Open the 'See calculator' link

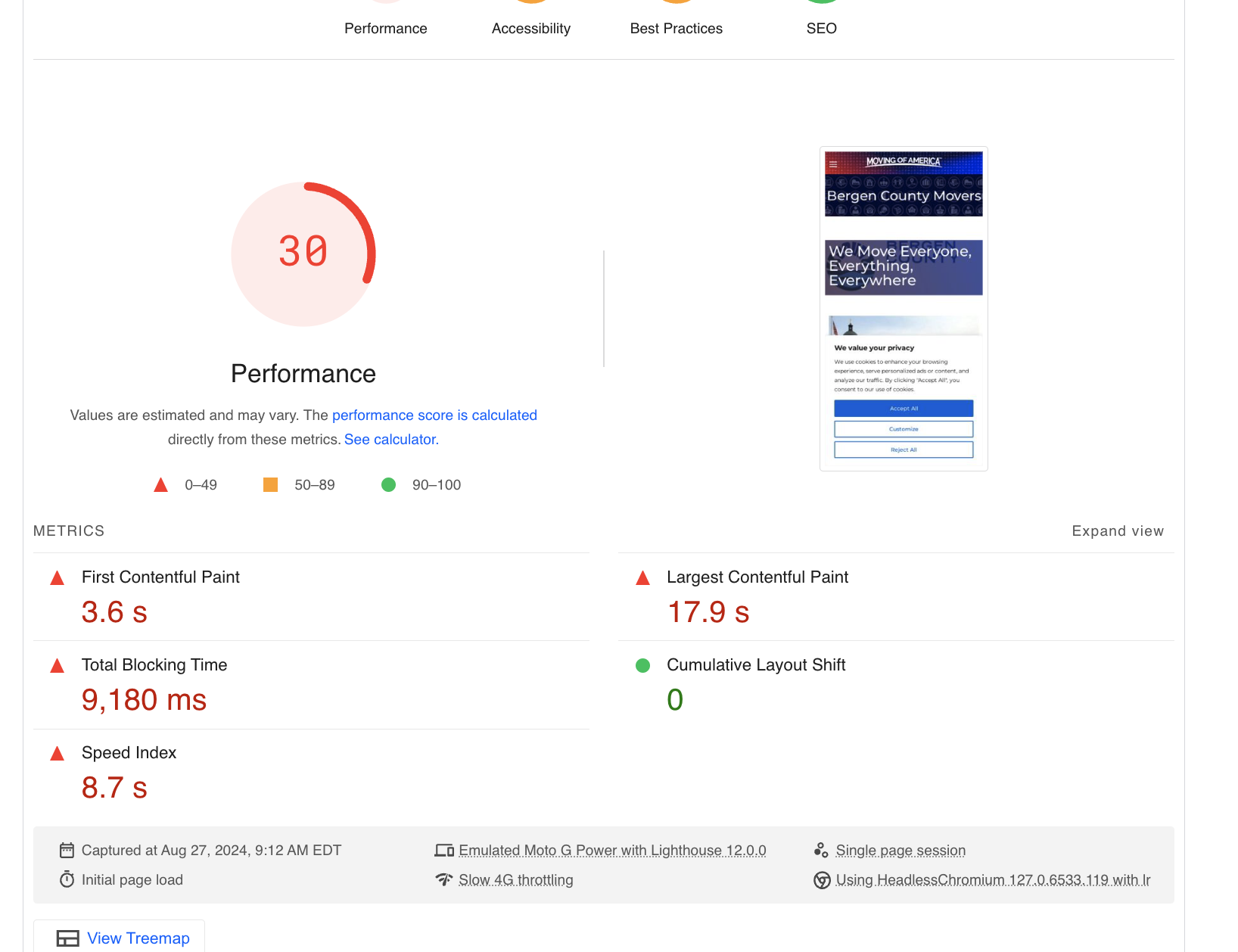point(390,439)
